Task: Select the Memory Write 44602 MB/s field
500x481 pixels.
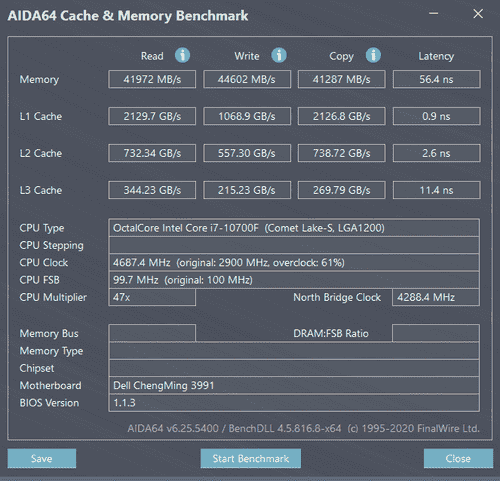Action: coord(247,79)
